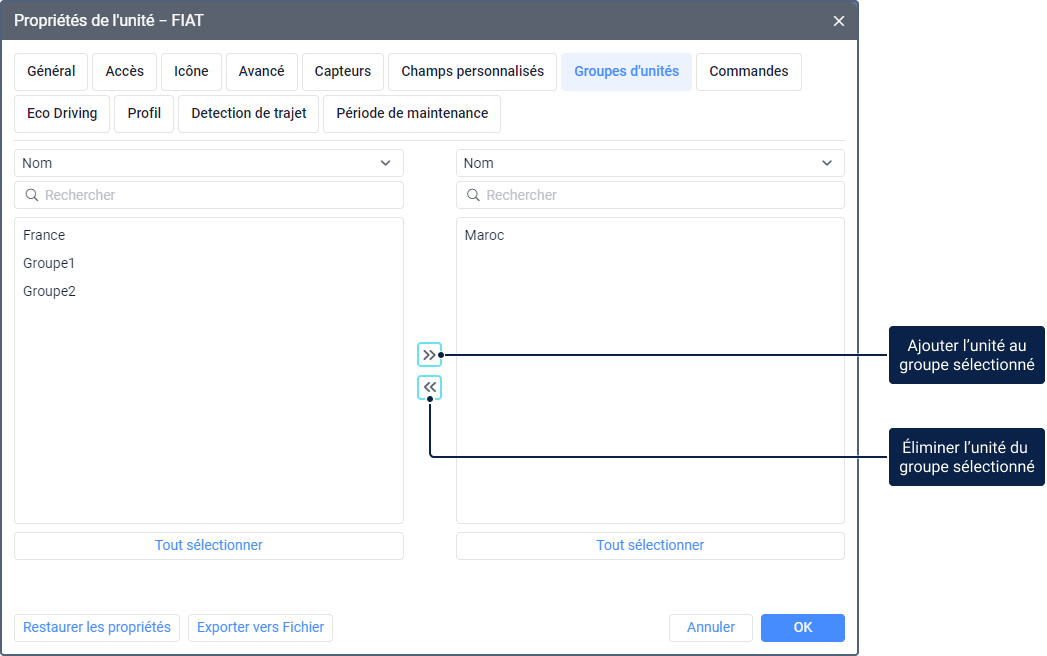This screenshot has width=1047, height=656.
Task: Click the left Rechercher search field
Action: pyautogui.click(x=220, y=195)
